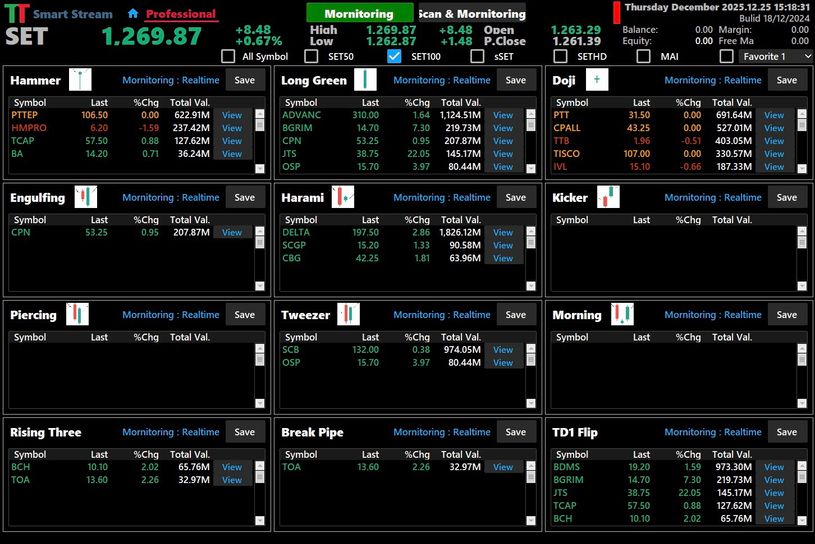The image size is (815, 544).
Task: Select the green Mornitoring tab
Action: 359,14
